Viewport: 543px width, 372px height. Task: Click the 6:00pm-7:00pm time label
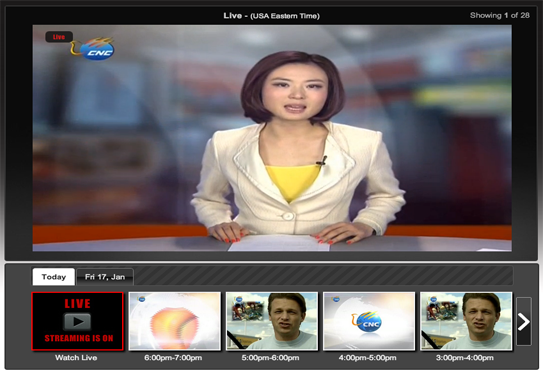(x=173, y=357)
